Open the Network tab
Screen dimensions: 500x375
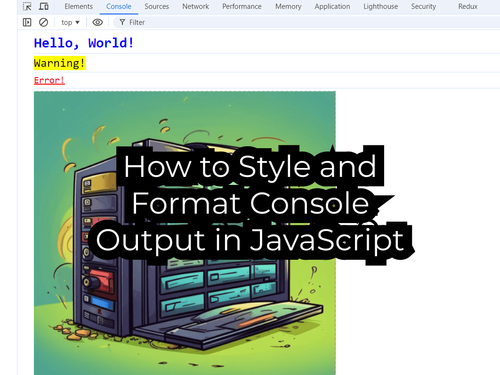click(196, 6)
